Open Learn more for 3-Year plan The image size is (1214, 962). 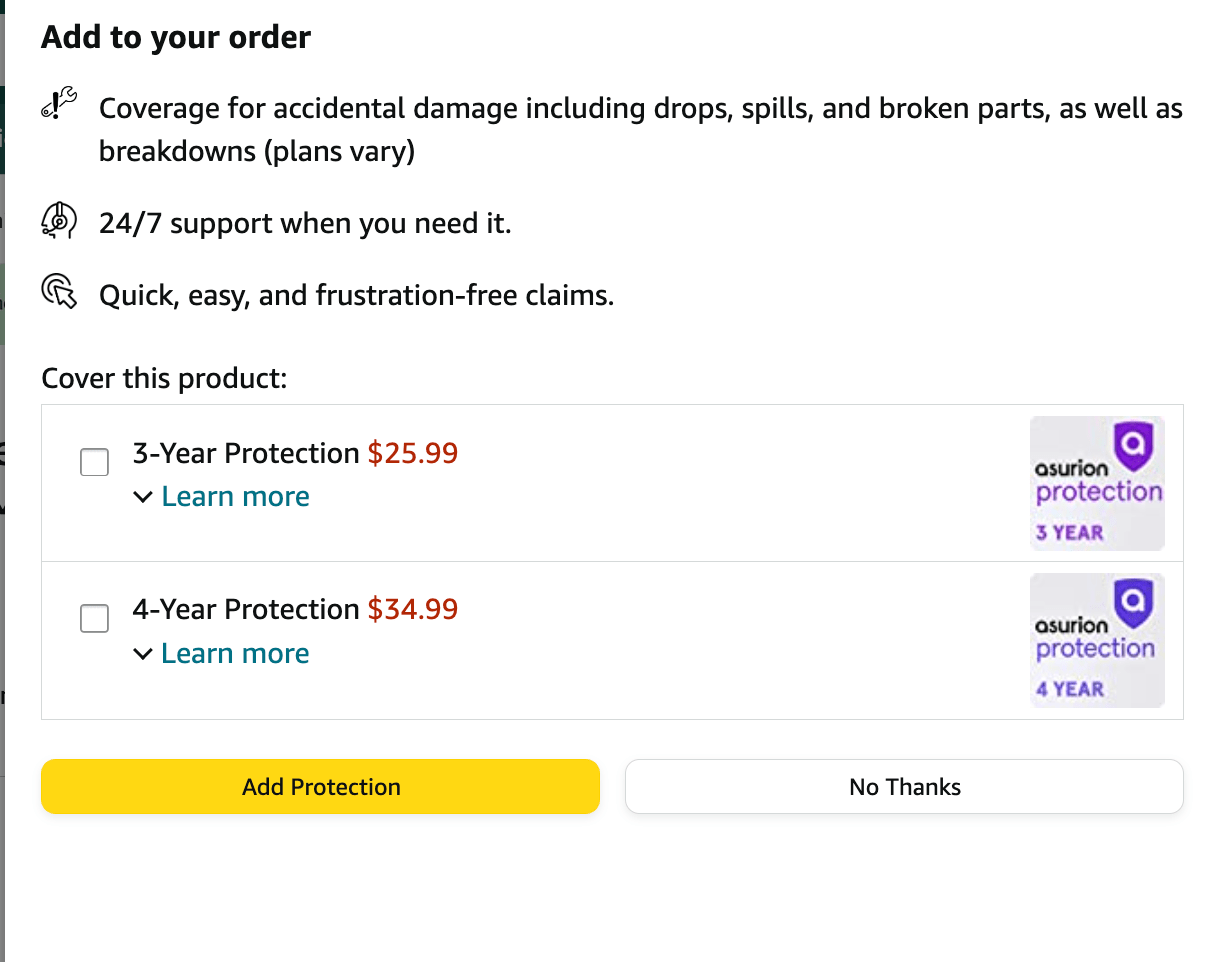pyautogui.click(x=235, y=497)
